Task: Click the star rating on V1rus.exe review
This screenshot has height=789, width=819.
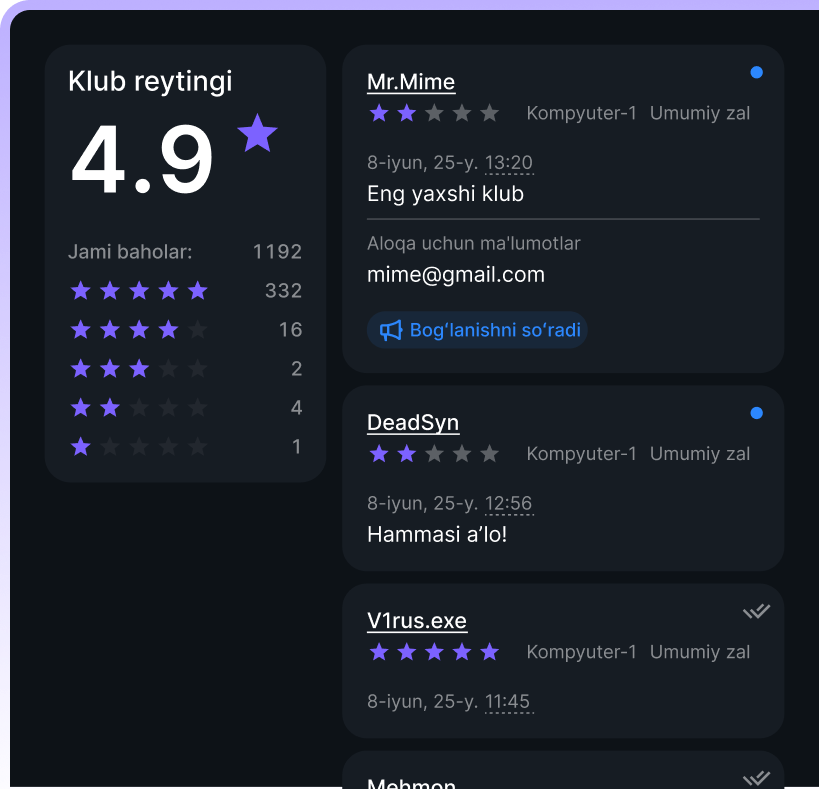Action: point(434,652)
